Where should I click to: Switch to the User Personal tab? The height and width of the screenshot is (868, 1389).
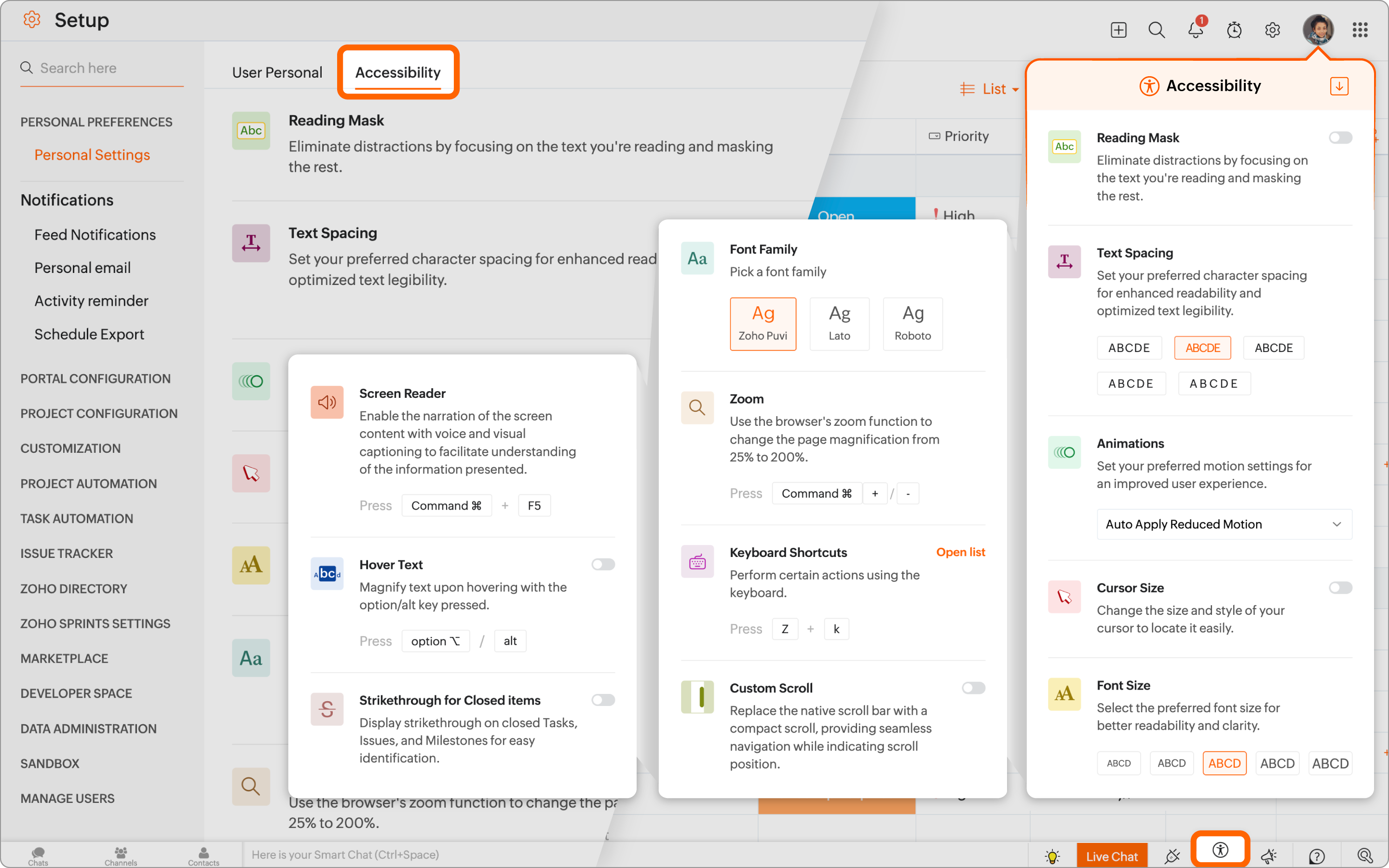click(277, 72)
